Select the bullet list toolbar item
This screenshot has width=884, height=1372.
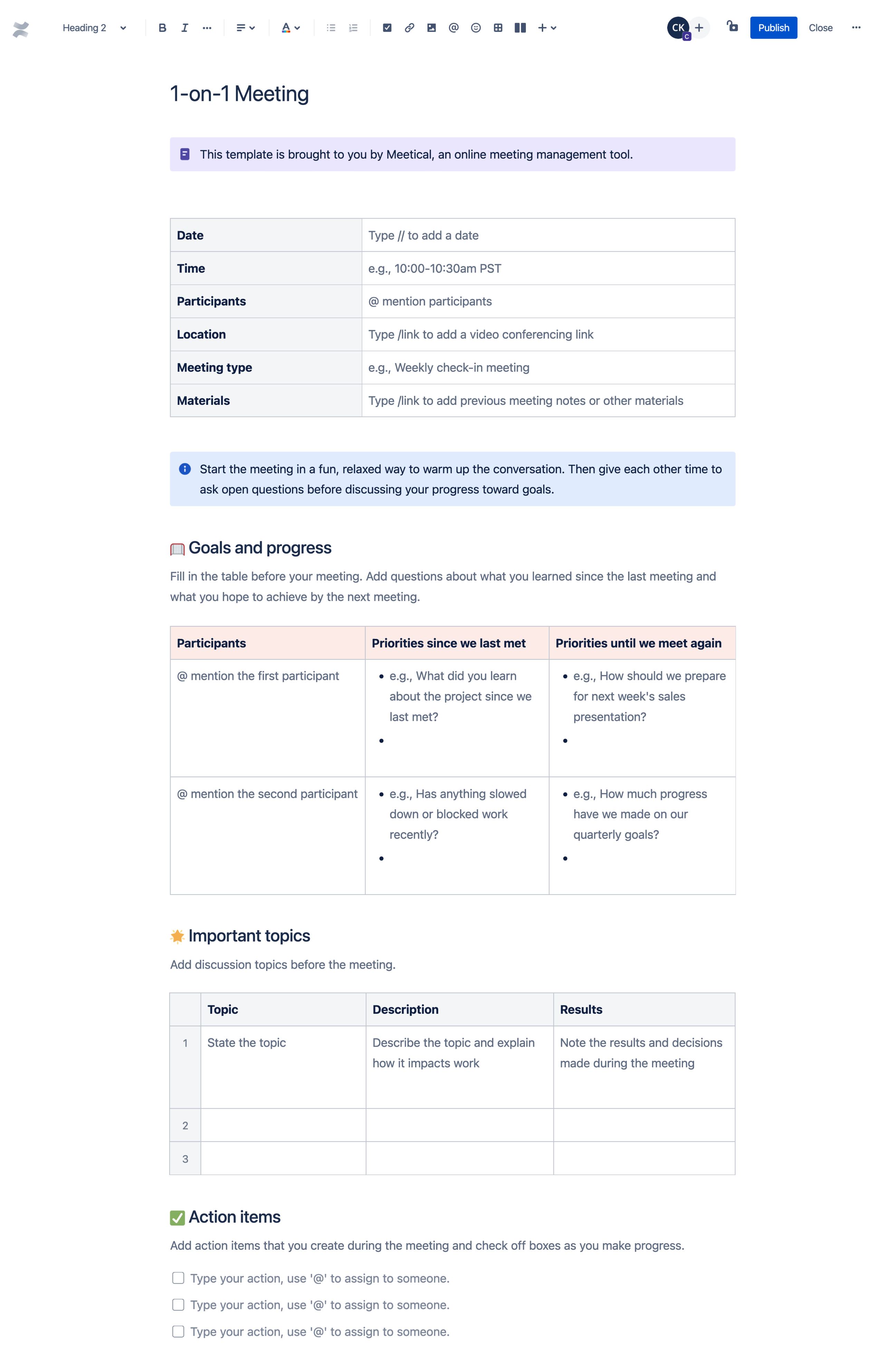point(332,27)
